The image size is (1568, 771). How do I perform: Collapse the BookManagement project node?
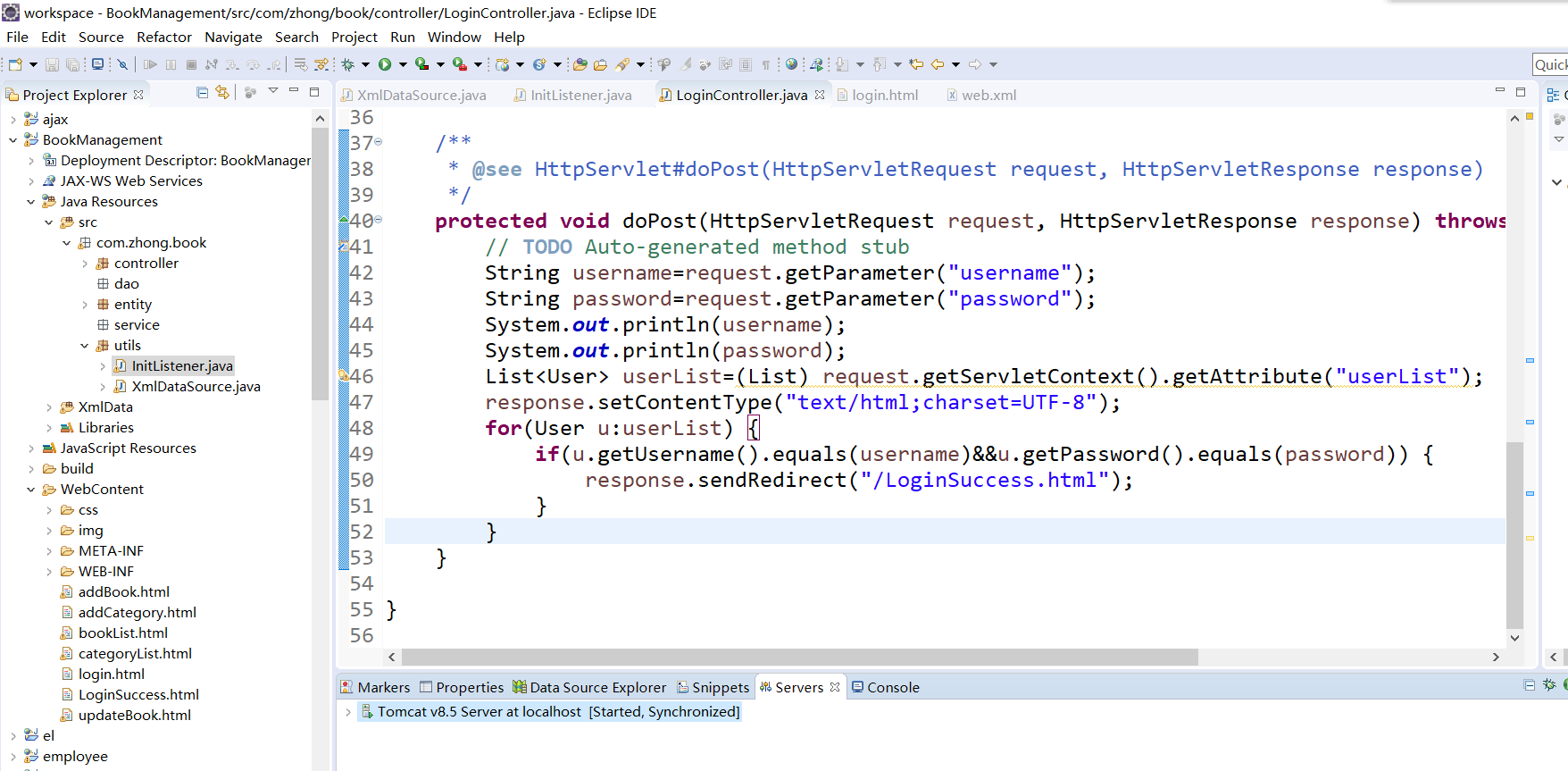point(13,140)
